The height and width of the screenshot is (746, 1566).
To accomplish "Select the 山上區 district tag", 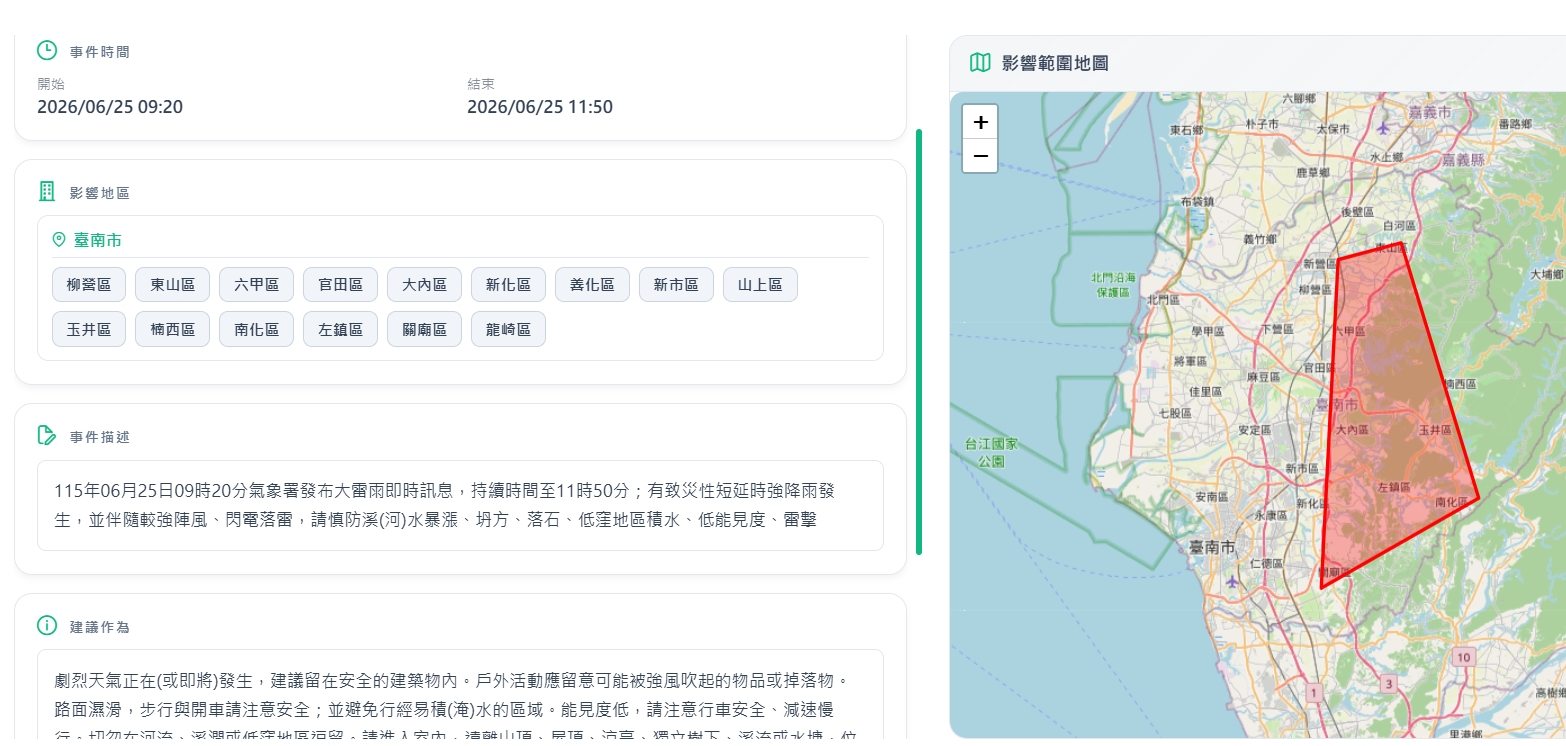I will click(761, 285).
